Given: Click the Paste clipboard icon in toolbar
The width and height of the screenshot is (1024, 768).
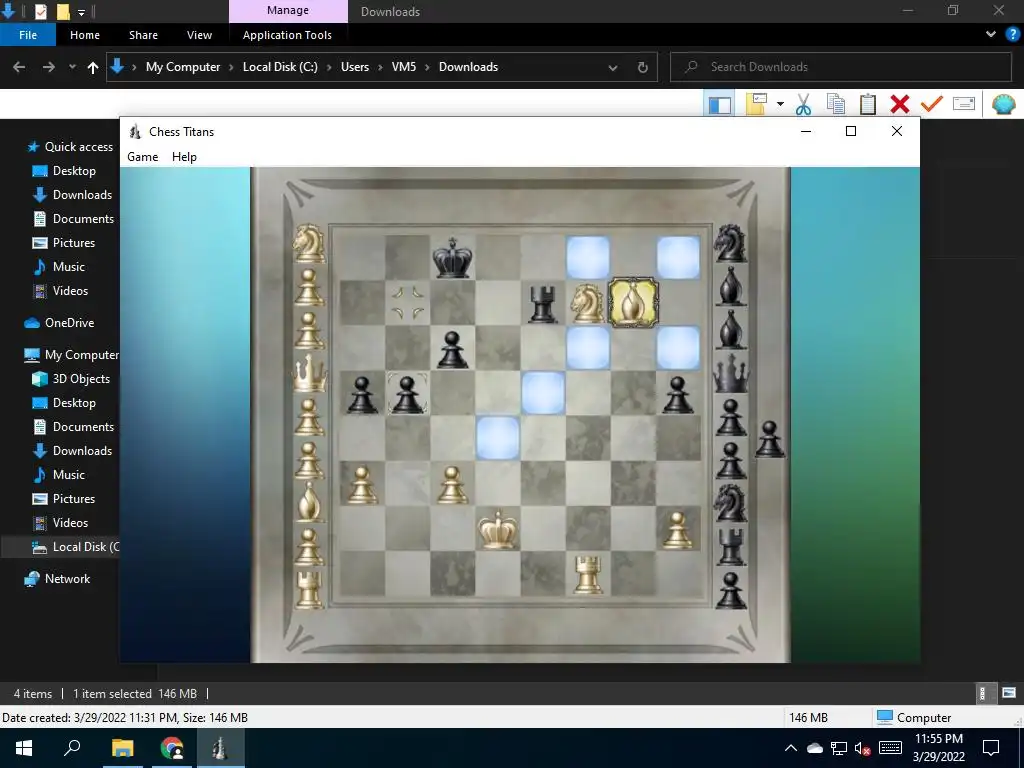Looking at the screenshot, I should [x=868, y=104].
